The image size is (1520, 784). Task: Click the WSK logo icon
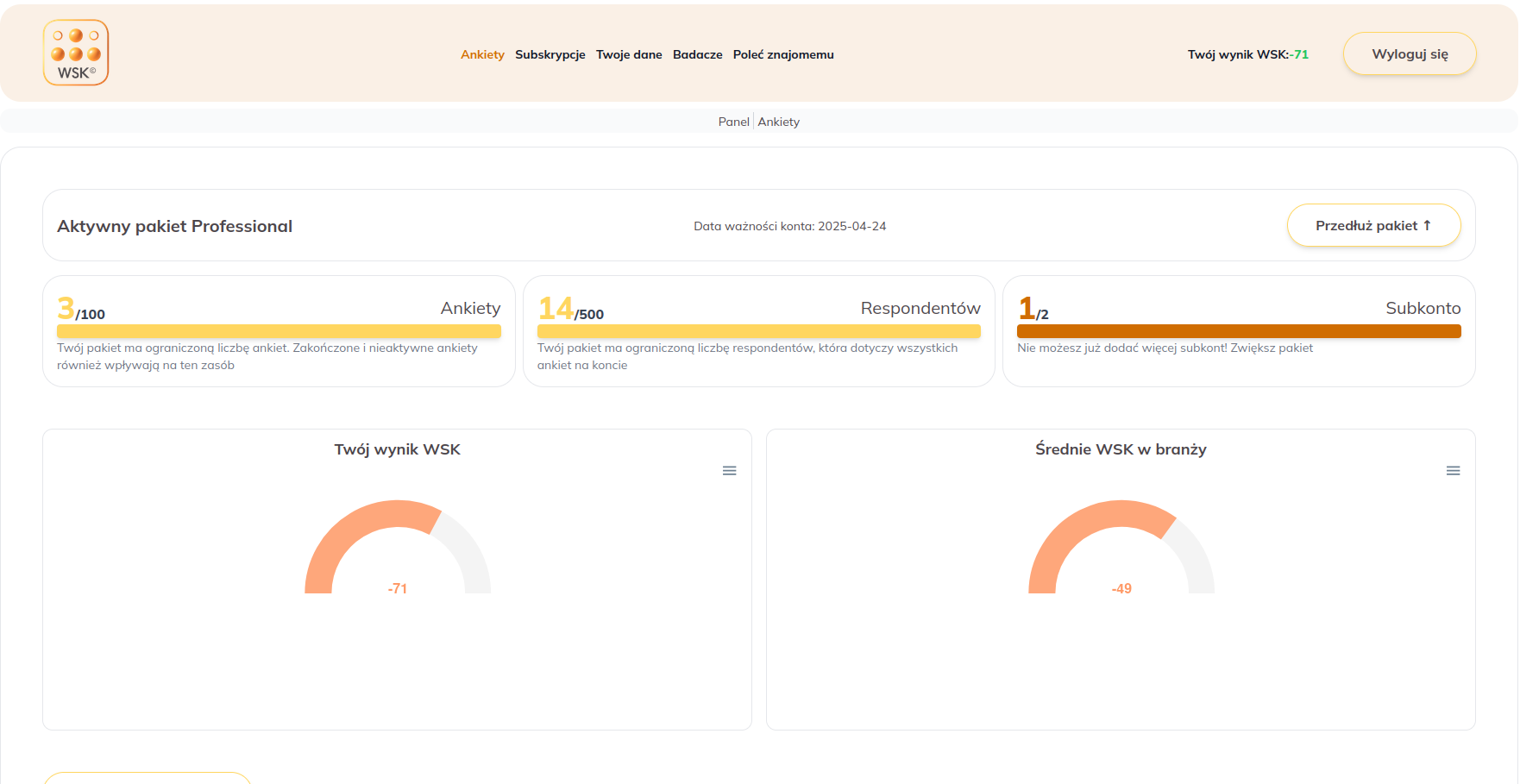tap(76, 53)
